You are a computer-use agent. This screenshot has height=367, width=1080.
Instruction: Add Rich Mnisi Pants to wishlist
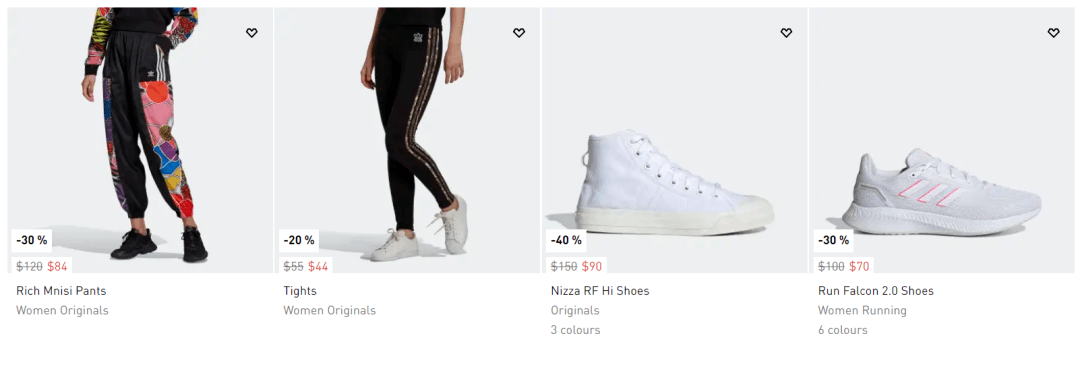point(251,32)
